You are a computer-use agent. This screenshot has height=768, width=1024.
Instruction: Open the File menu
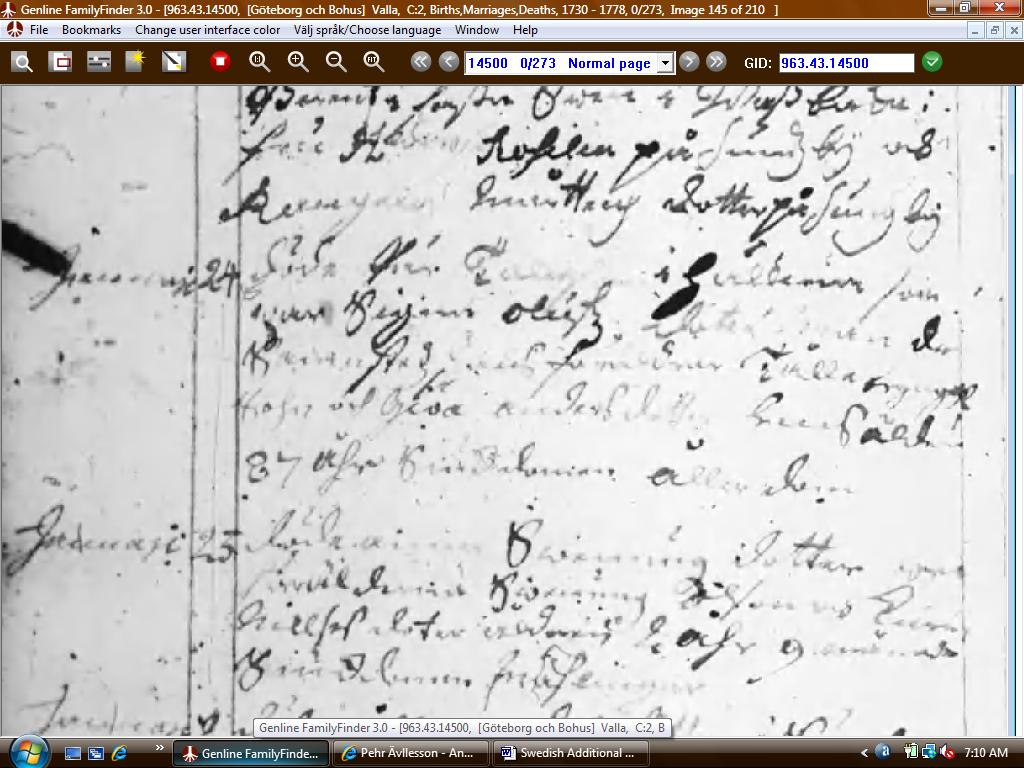39,30
